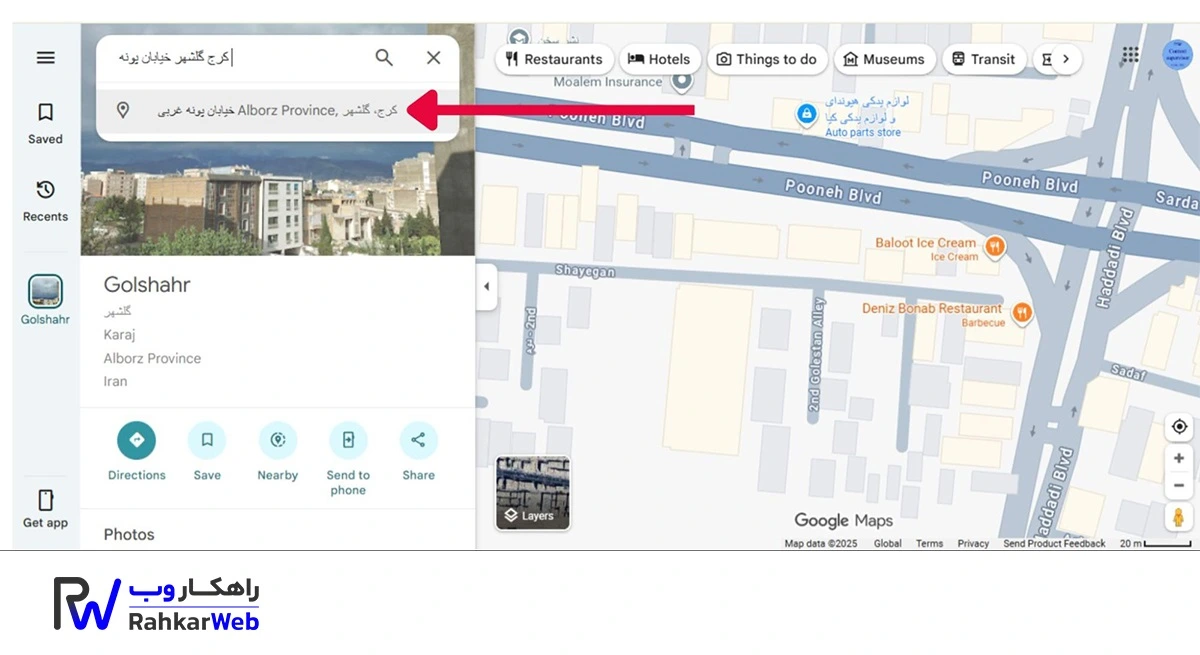
Task: Show more category chips arrow
Action: click(1066, 59)
